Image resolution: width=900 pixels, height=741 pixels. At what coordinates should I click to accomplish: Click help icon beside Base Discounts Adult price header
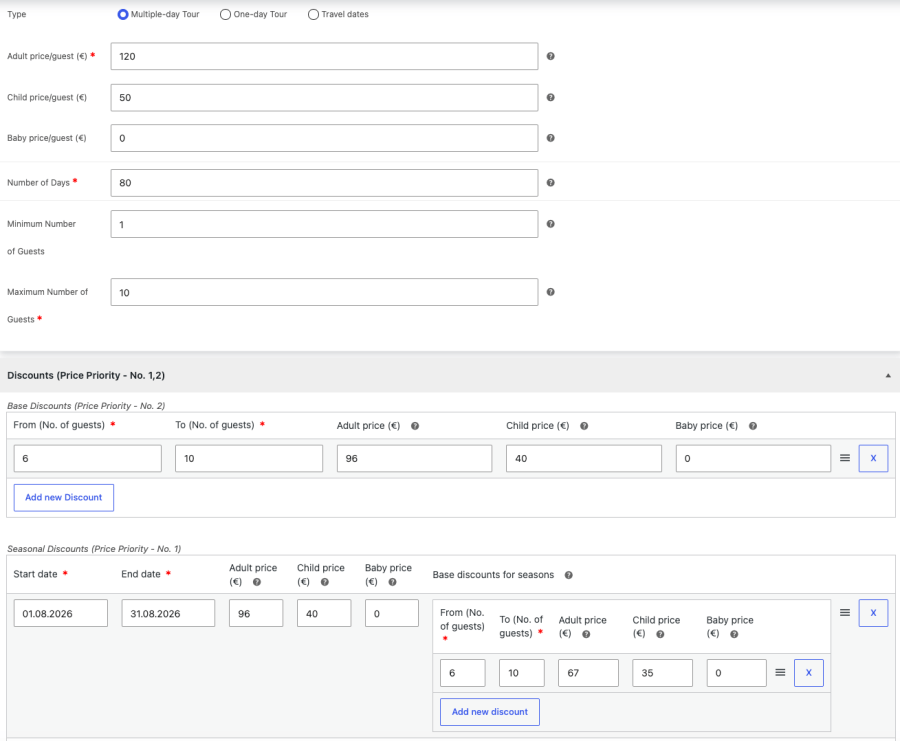(x=415, y=426)
